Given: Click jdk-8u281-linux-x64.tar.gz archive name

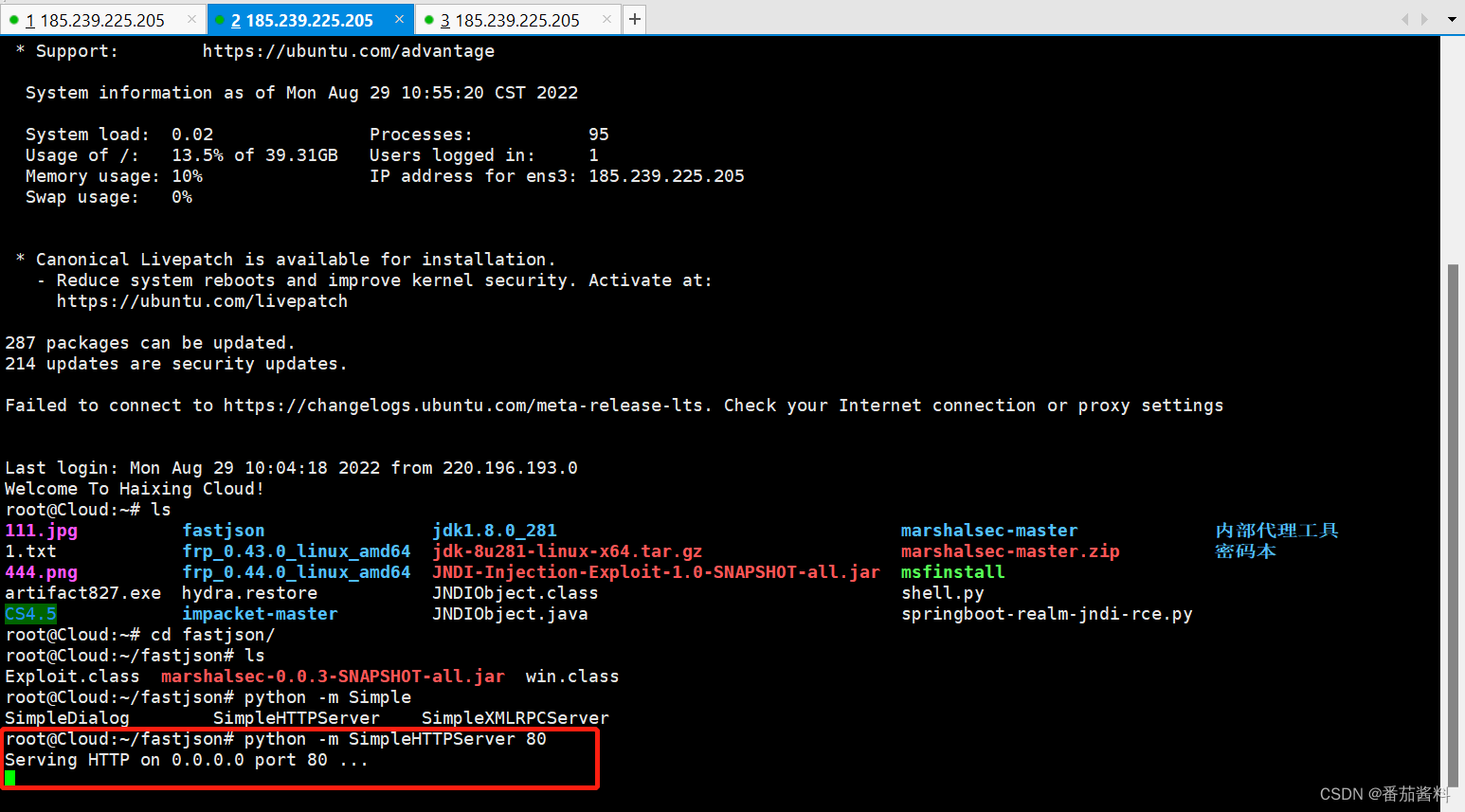Looking at the screenshot, I should coord(568,551).
